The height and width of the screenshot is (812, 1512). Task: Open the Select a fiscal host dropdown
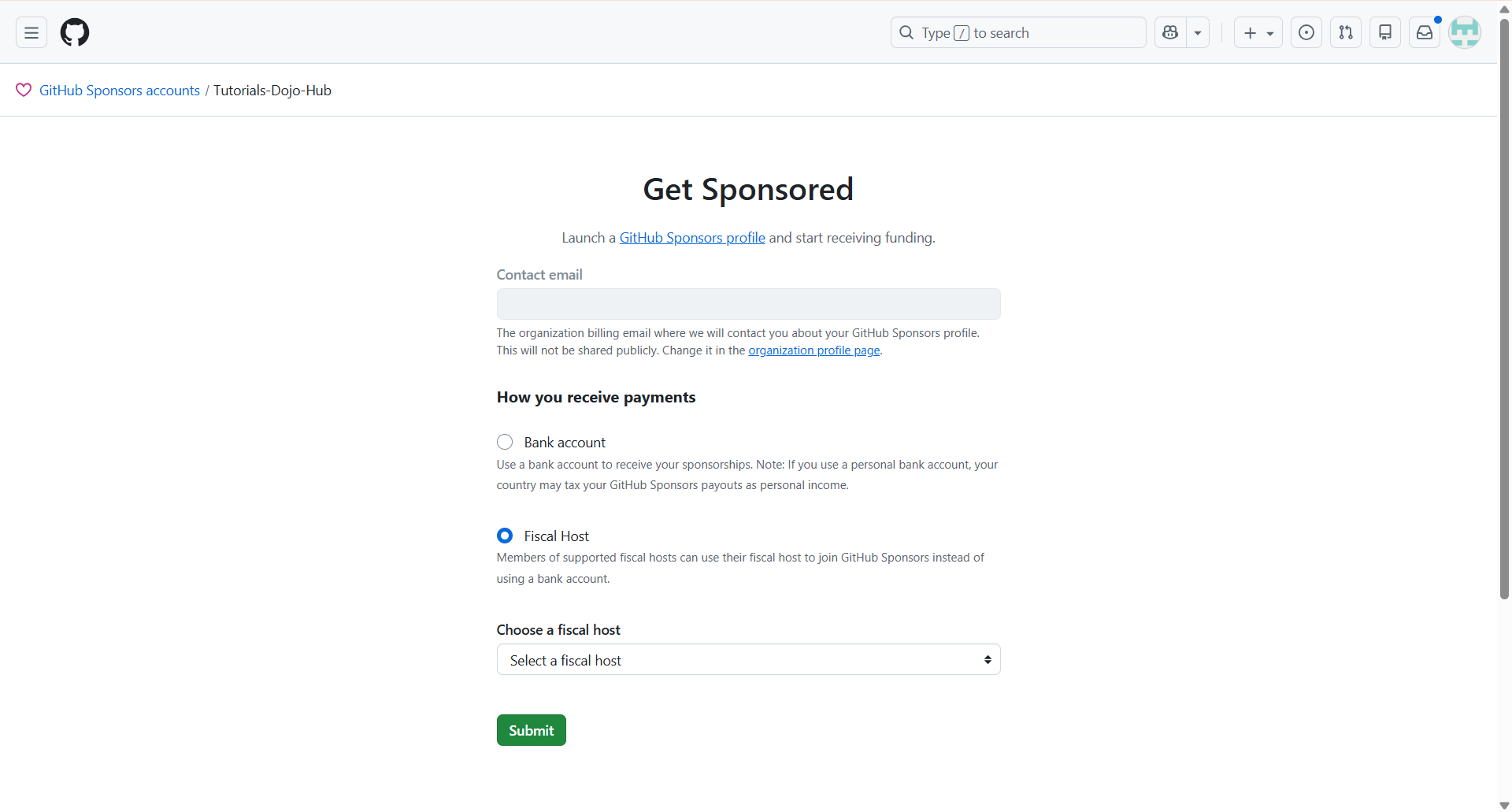click(x=747, y=659)
